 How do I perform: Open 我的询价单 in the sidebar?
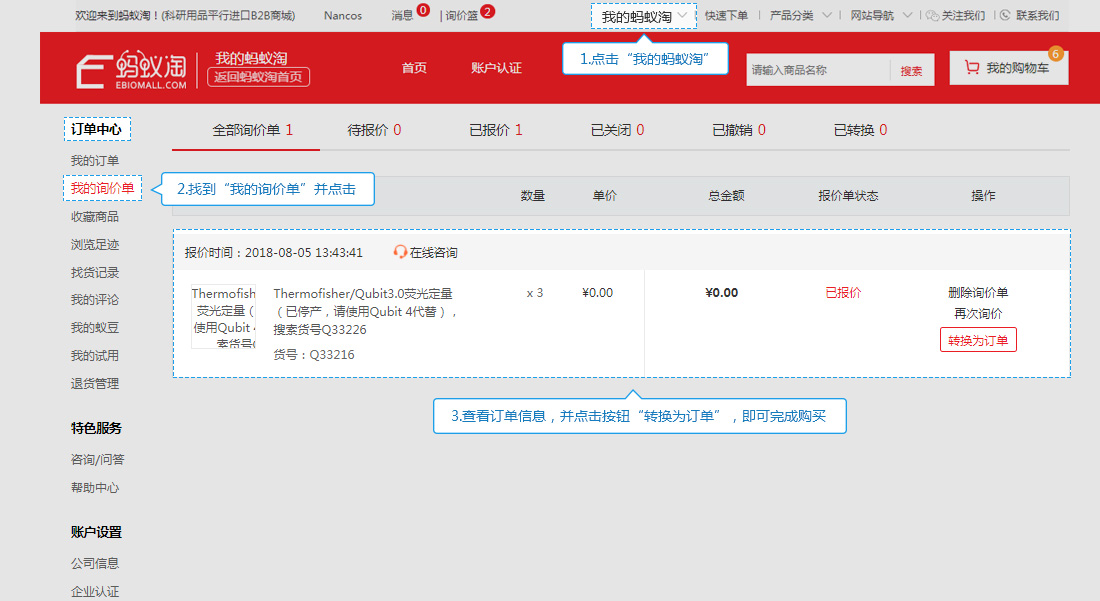point(102,188)
